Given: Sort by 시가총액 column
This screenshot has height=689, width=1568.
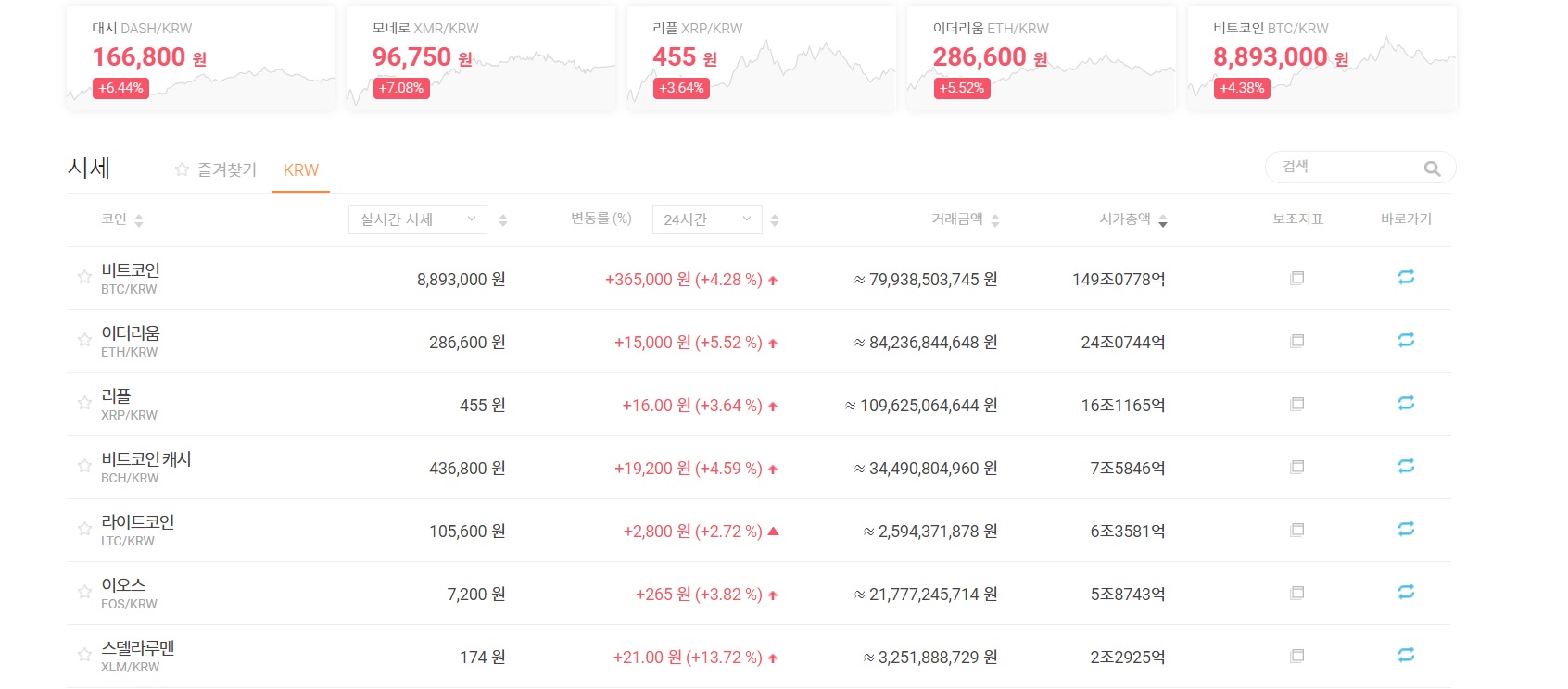Looking at the screenshot, I should coord(1132,219).
